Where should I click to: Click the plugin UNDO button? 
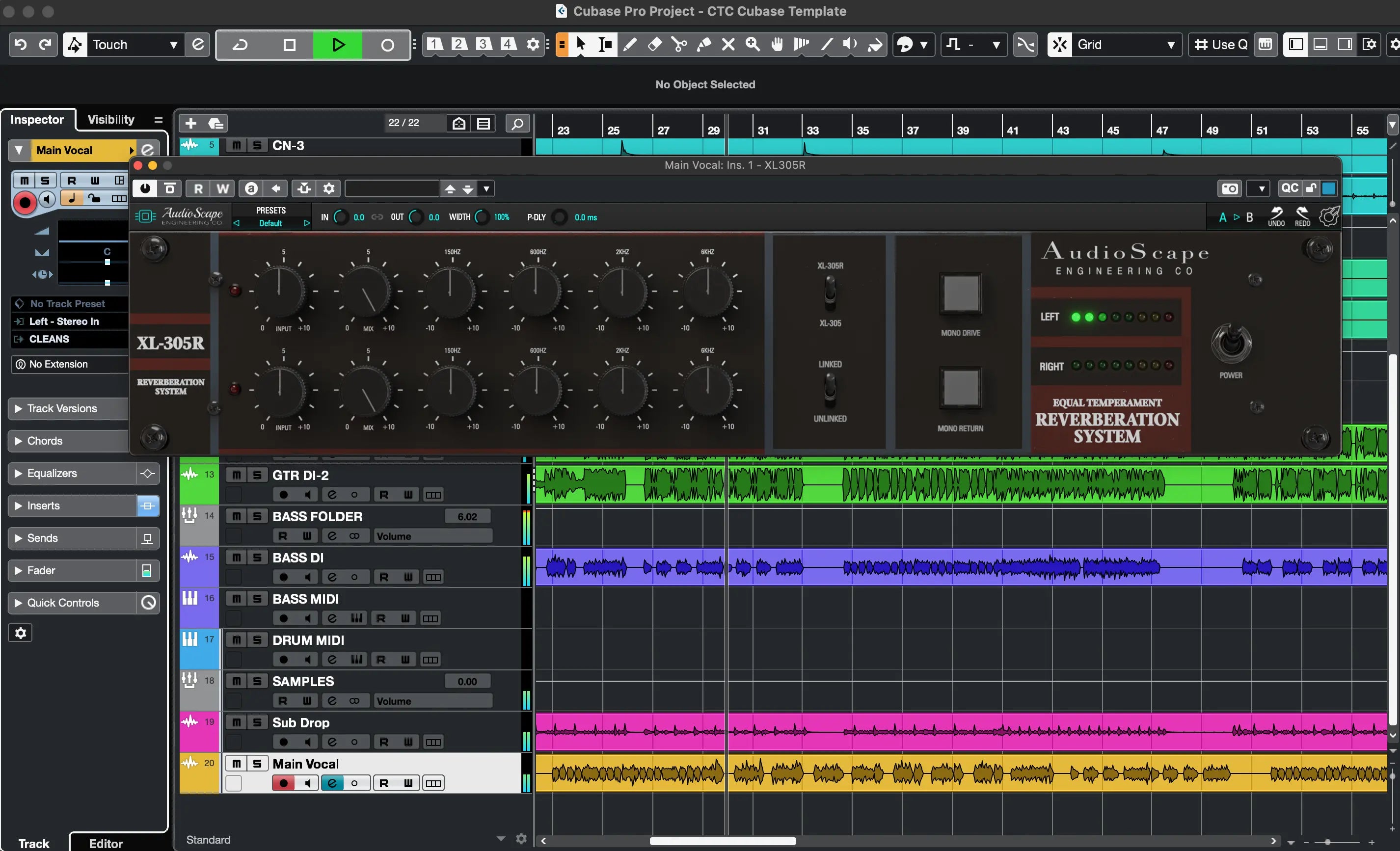coord(1276,216)
